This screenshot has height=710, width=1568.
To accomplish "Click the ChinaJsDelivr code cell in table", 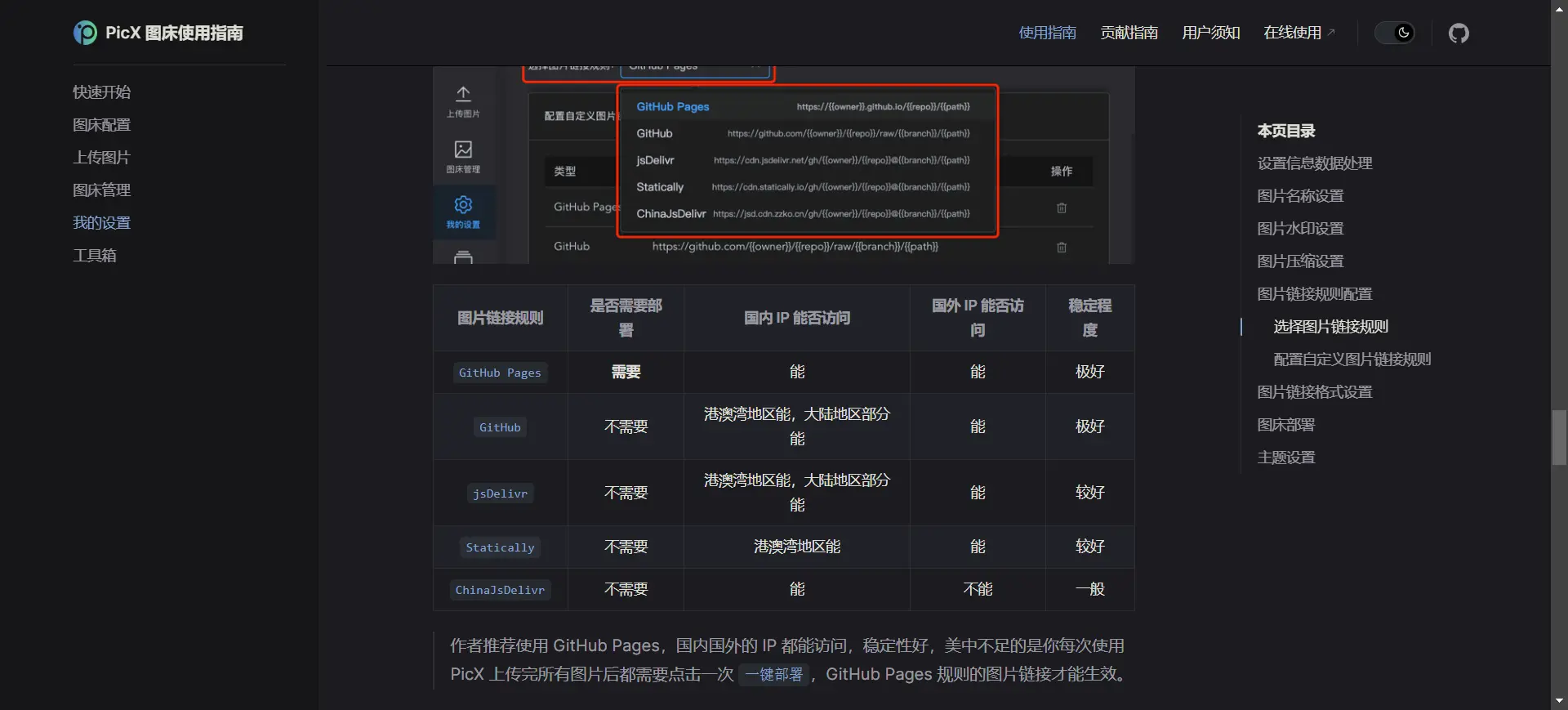I will pyautogui.click(x=500, y=590).
